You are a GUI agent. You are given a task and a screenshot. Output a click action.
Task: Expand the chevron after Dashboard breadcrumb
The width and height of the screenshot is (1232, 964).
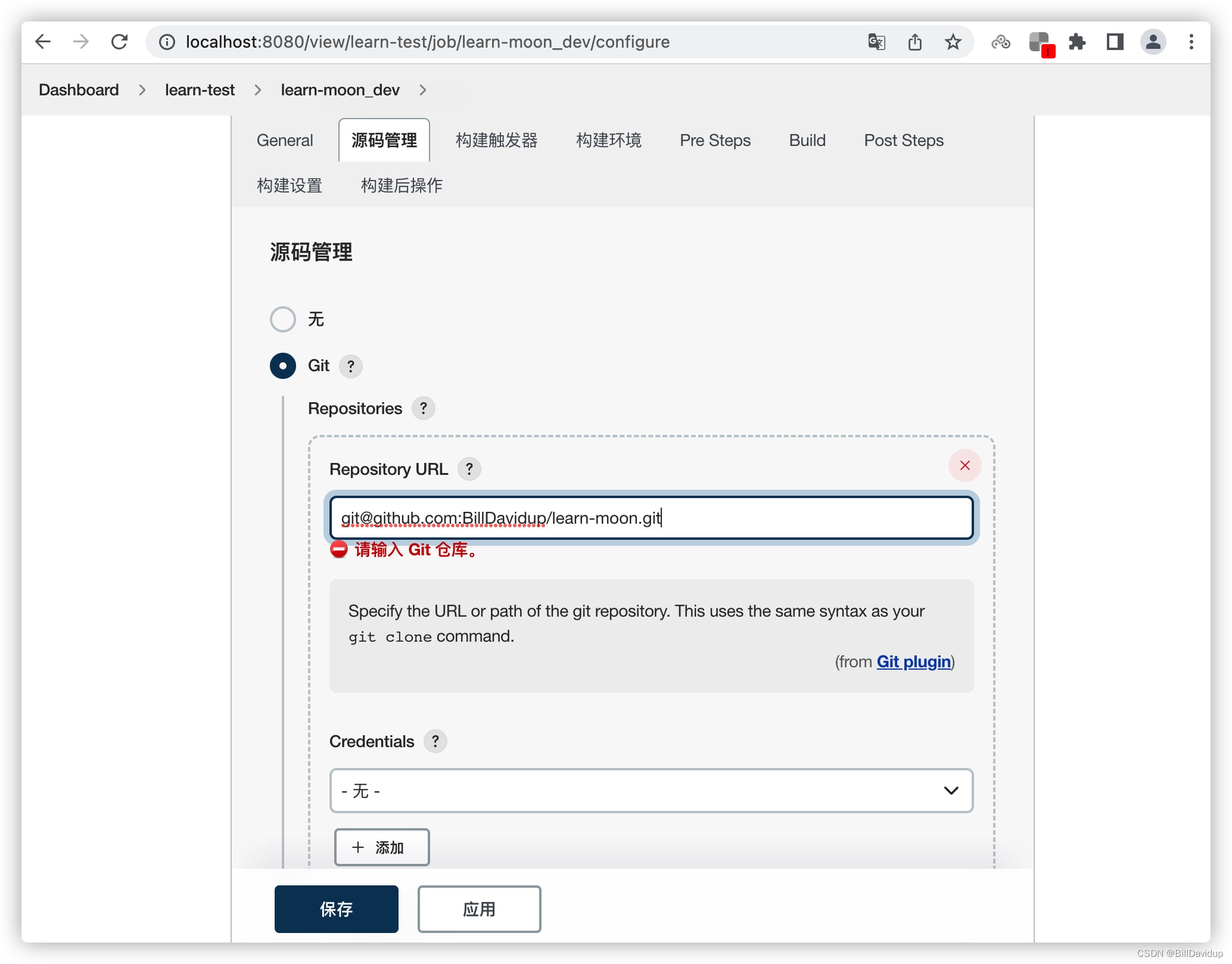click(x=142, y=90)
